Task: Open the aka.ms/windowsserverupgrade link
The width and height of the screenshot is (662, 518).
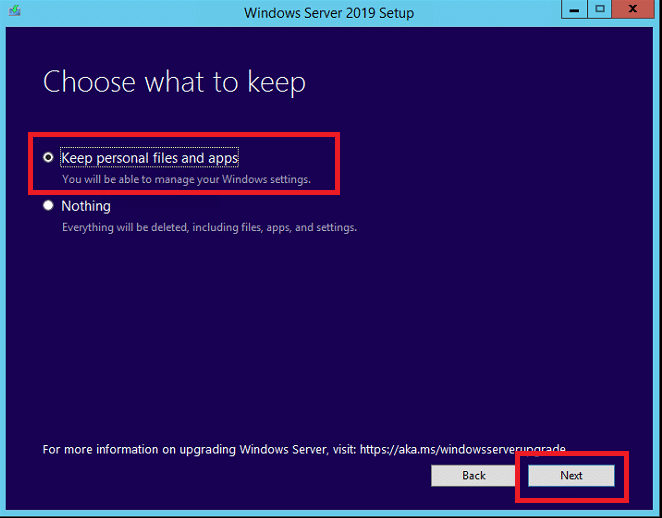Action: click(462, 449)
